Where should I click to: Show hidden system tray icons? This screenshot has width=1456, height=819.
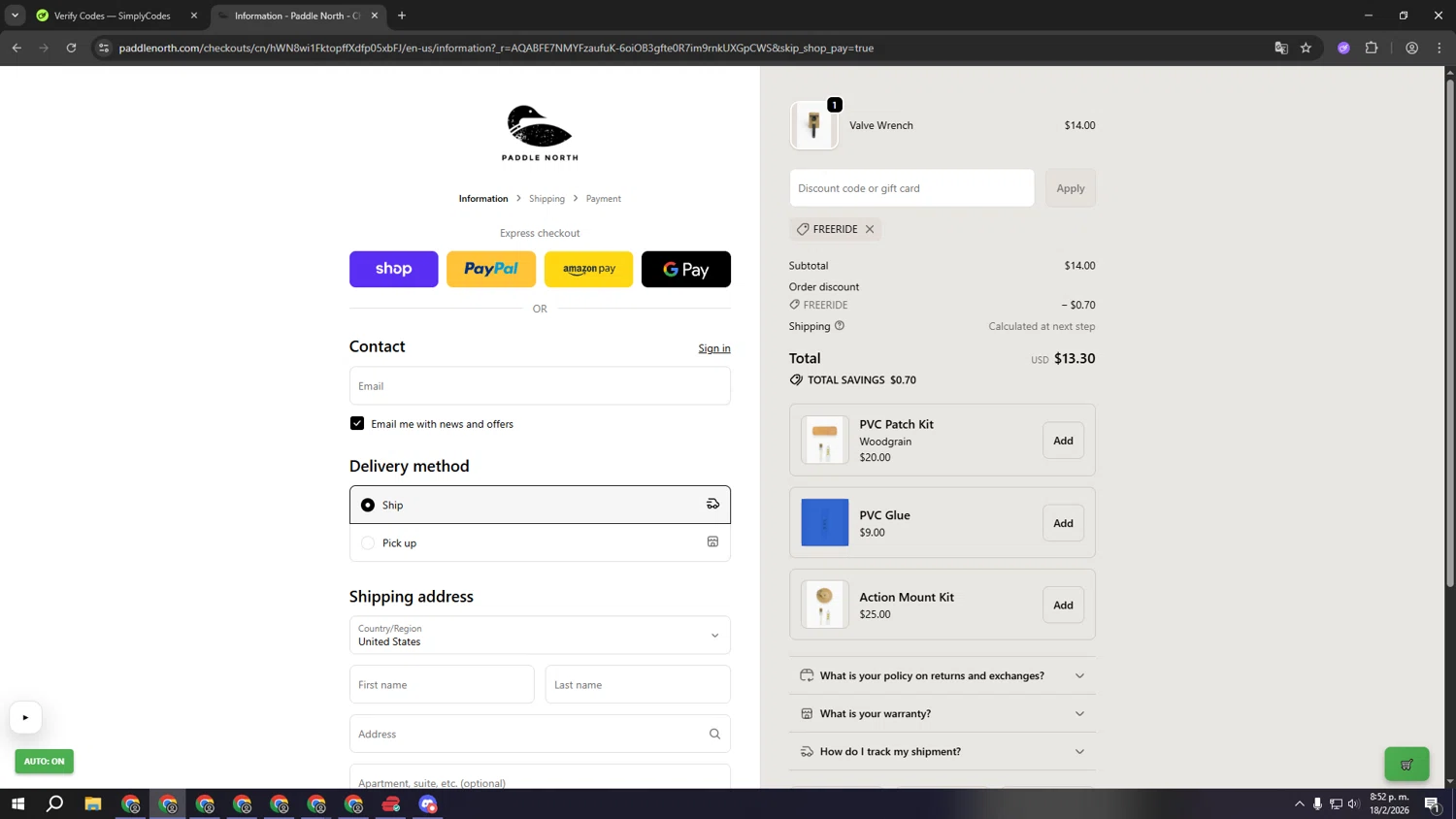click(x=1300, y=803)
